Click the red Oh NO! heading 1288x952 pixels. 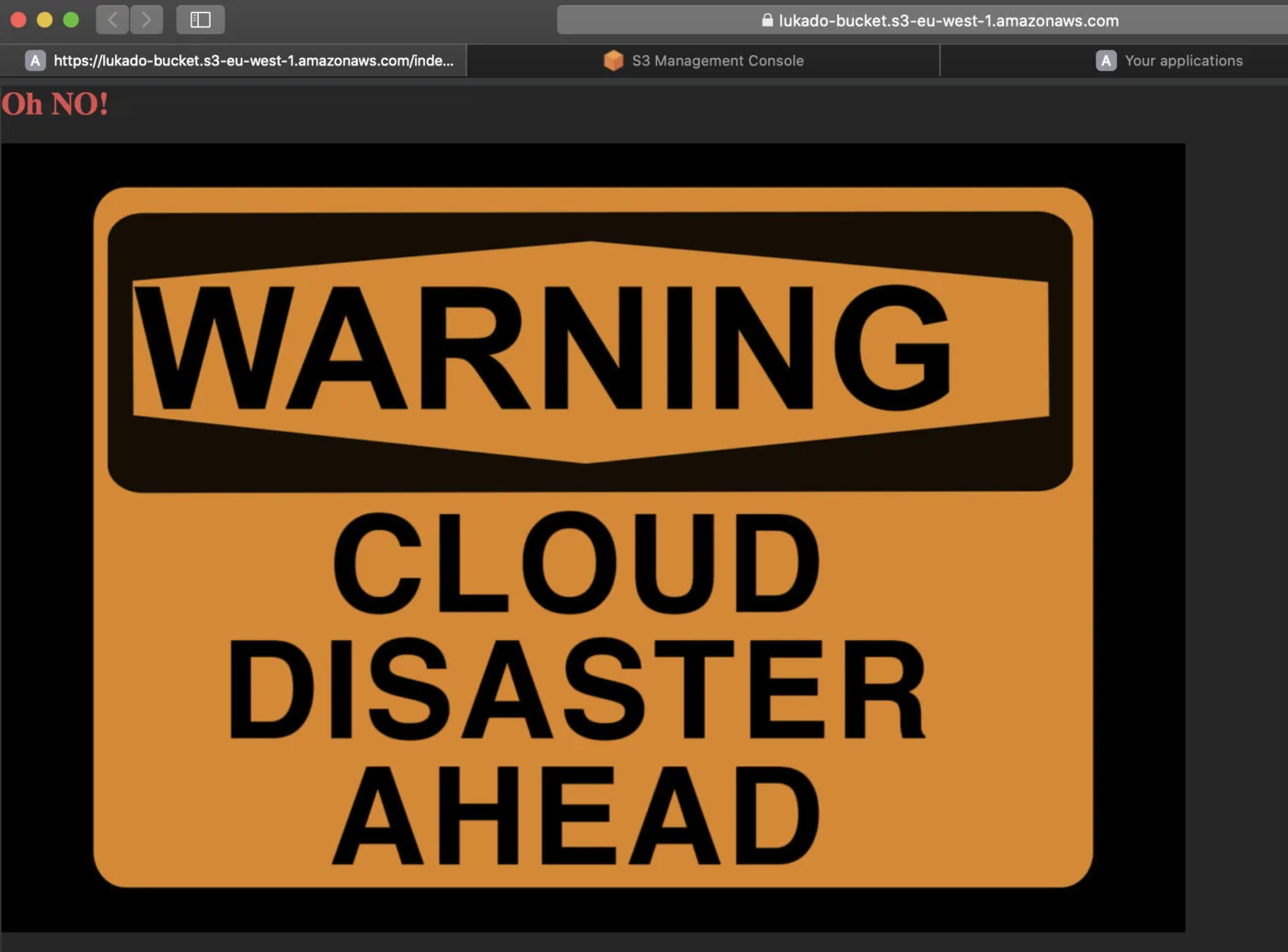(55, 104)
